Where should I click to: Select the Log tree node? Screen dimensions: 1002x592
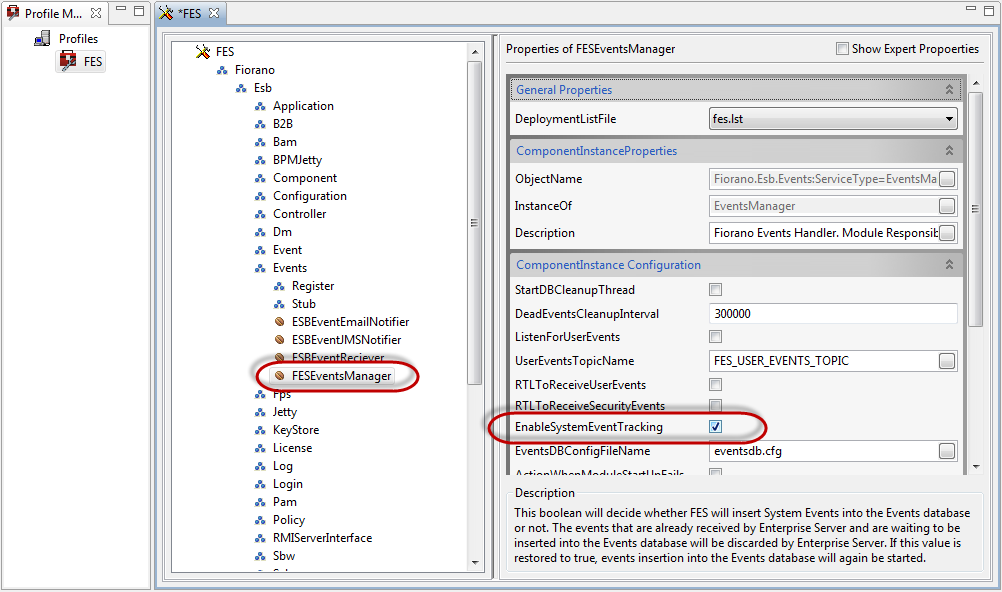tap(282, 466)
